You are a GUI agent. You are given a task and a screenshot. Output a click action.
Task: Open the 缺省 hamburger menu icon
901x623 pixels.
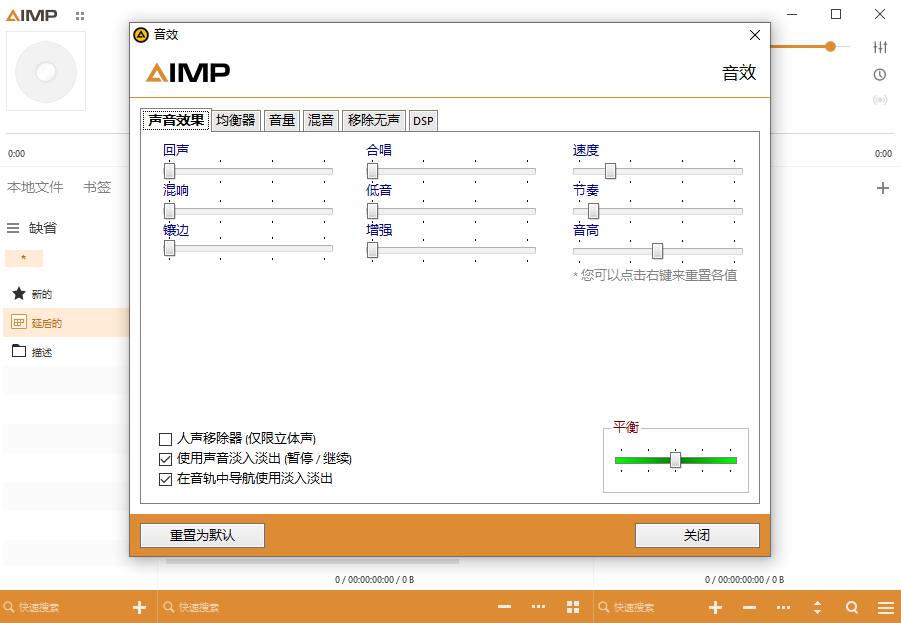pyautogui.click(x=13, y=228)
